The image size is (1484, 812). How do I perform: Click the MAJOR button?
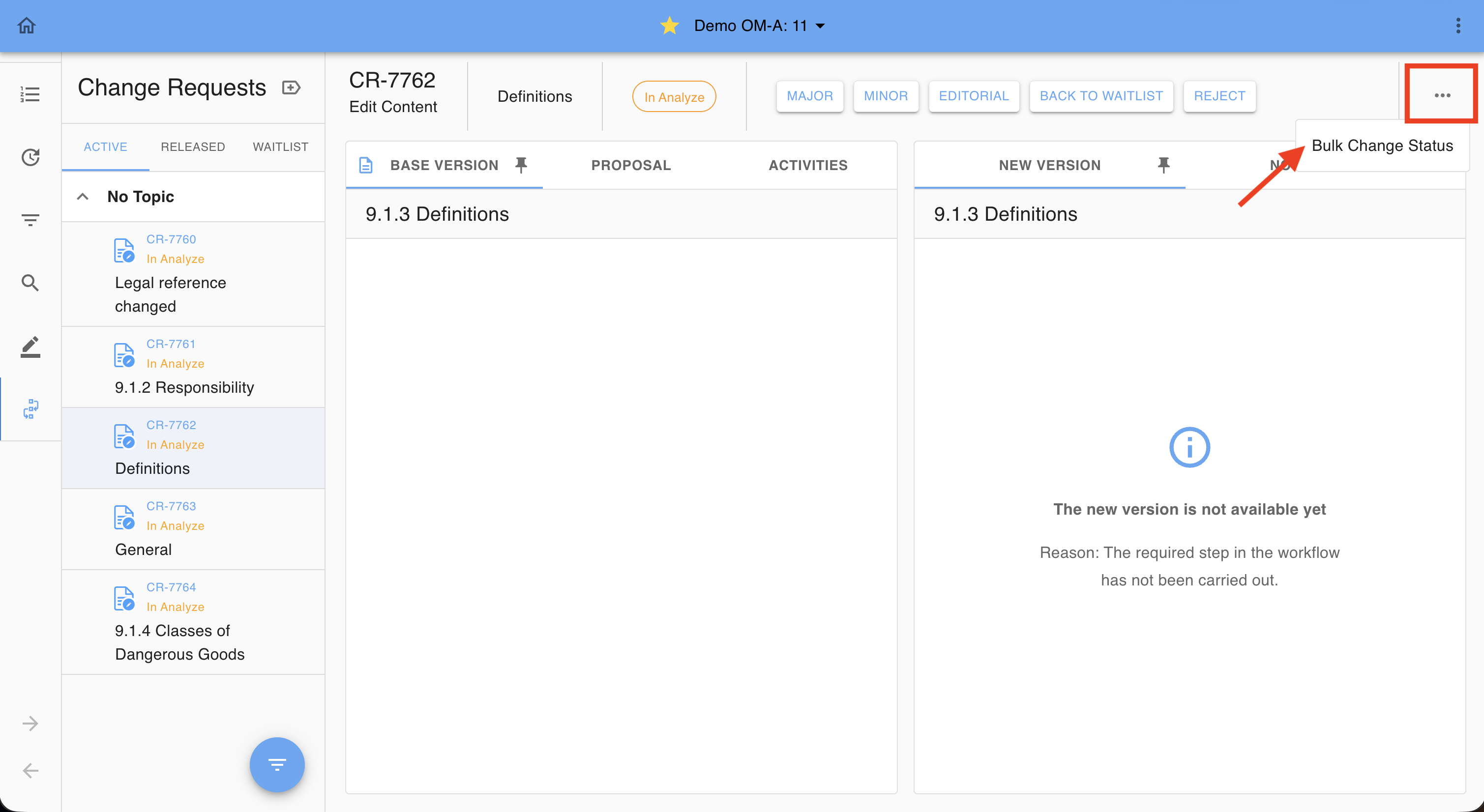click(x=809, y=96)
